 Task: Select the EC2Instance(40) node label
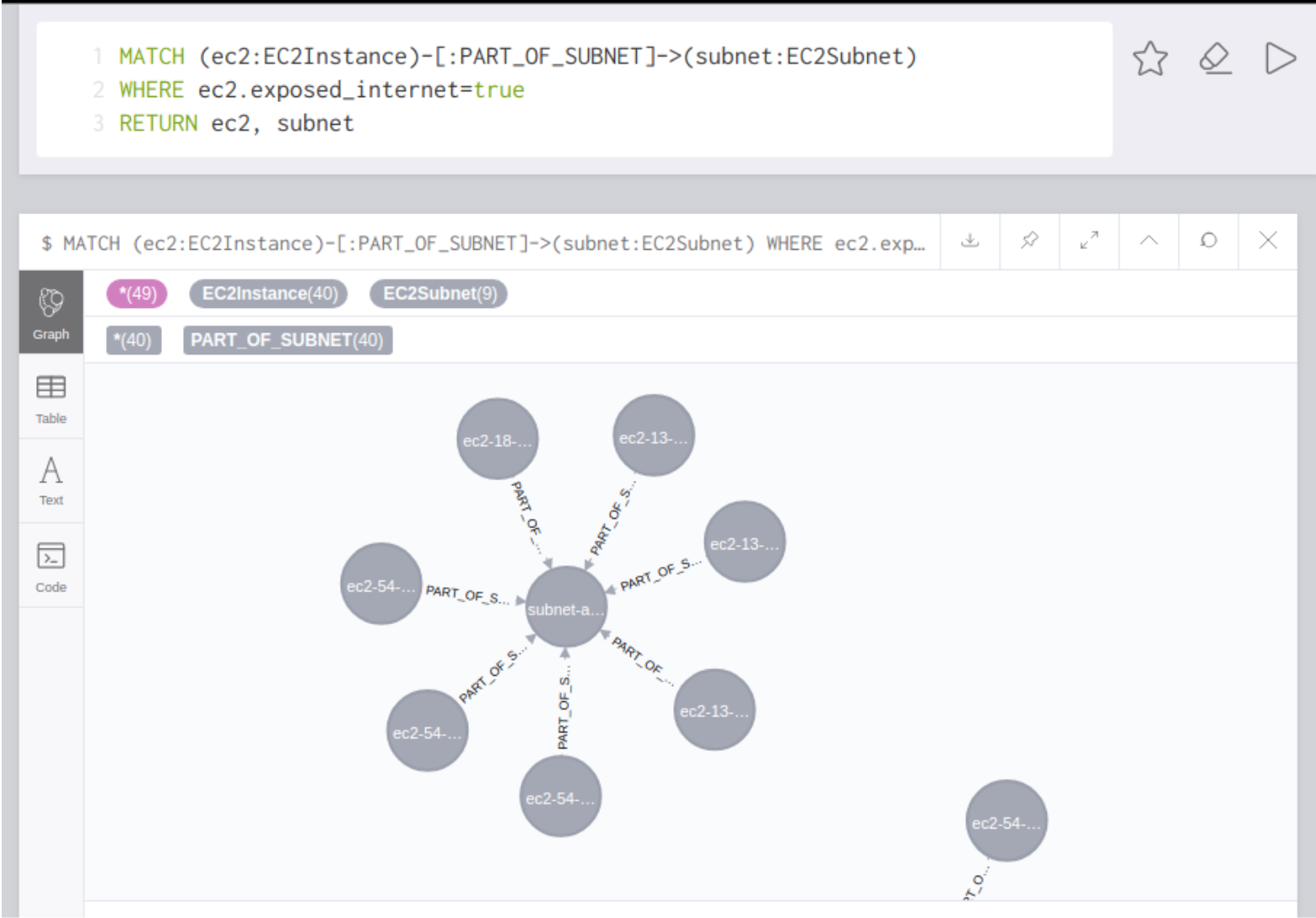(x=270, y=294)
